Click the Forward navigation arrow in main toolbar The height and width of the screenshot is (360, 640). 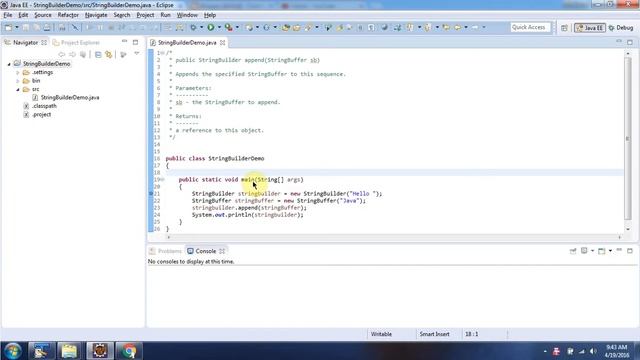pyautogui.click(x=475, y=27)
